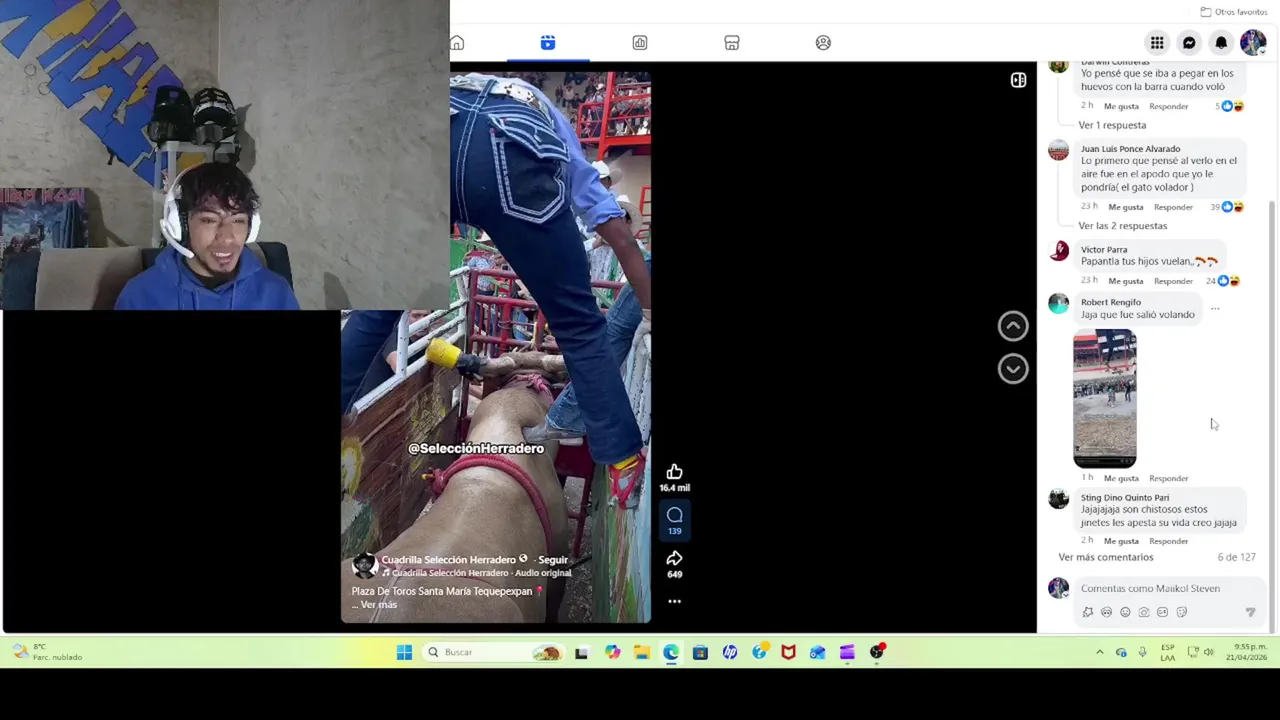
Task: Open the Microsoft Store taskbar icon
Action: [x=700, y=652]
